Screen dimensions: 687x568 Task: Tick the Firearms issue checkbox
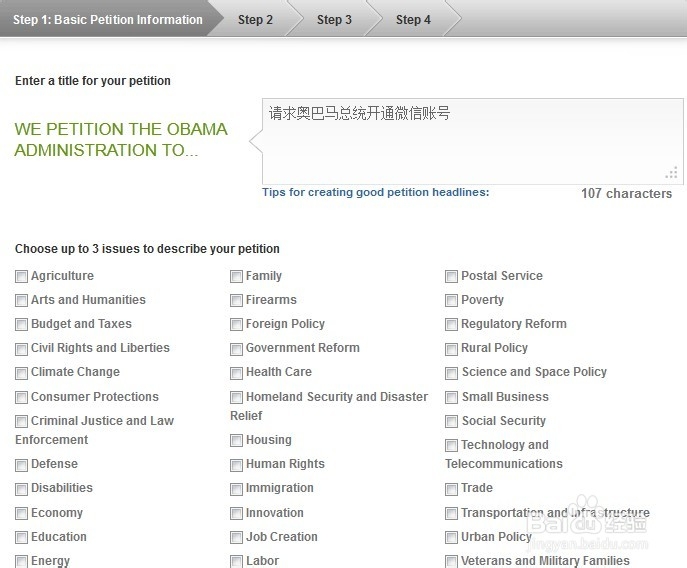click(x=237, y=301)
